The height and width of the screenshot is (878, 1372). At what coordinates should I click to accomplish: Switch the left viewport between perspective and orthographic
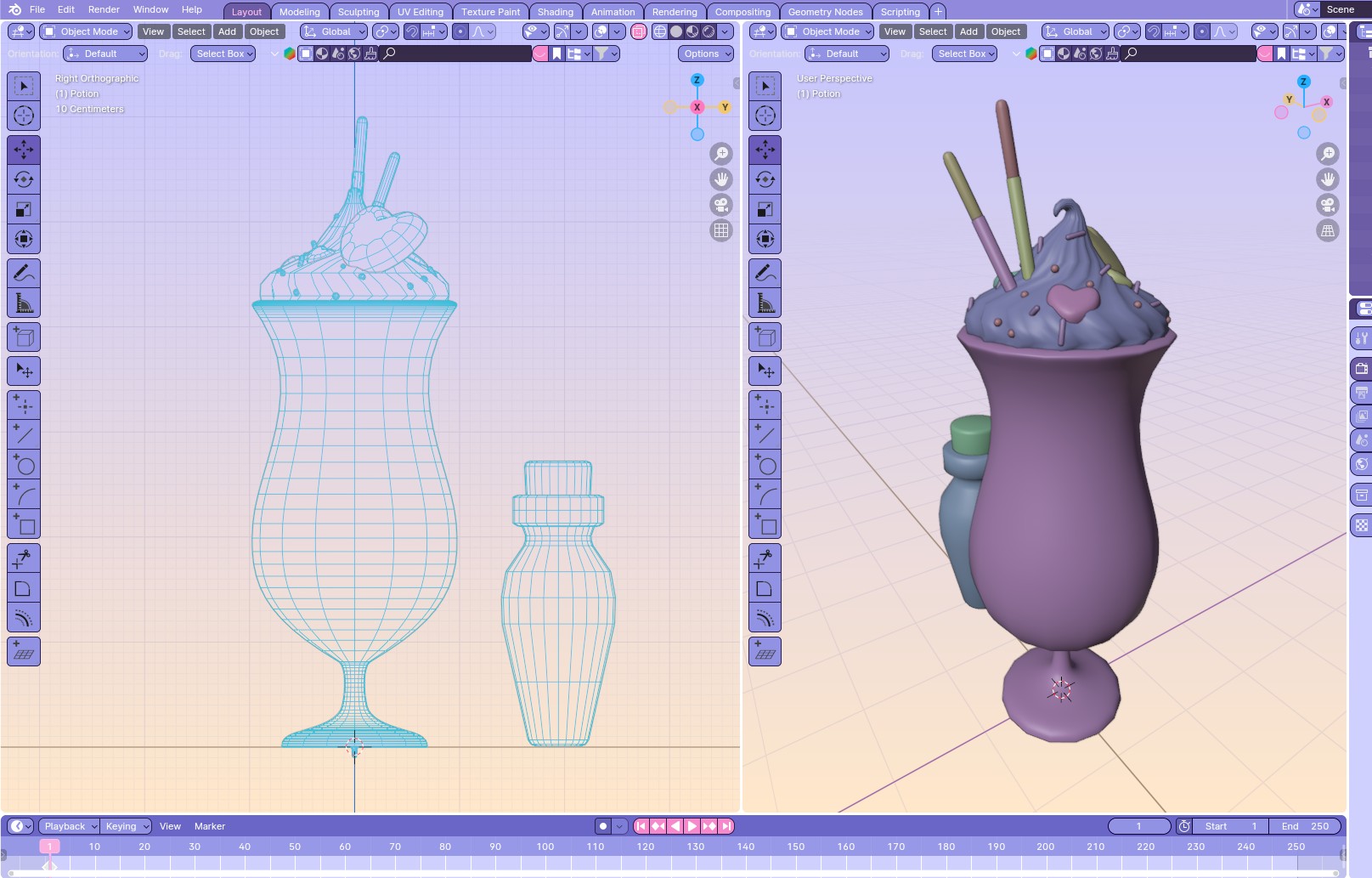(720, 230)
